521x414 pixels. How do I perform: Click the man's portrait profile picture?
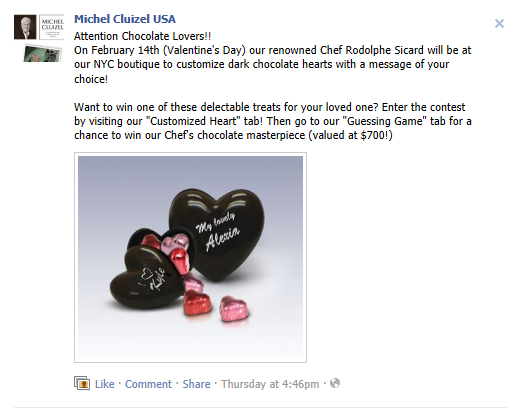coord(25,27)
